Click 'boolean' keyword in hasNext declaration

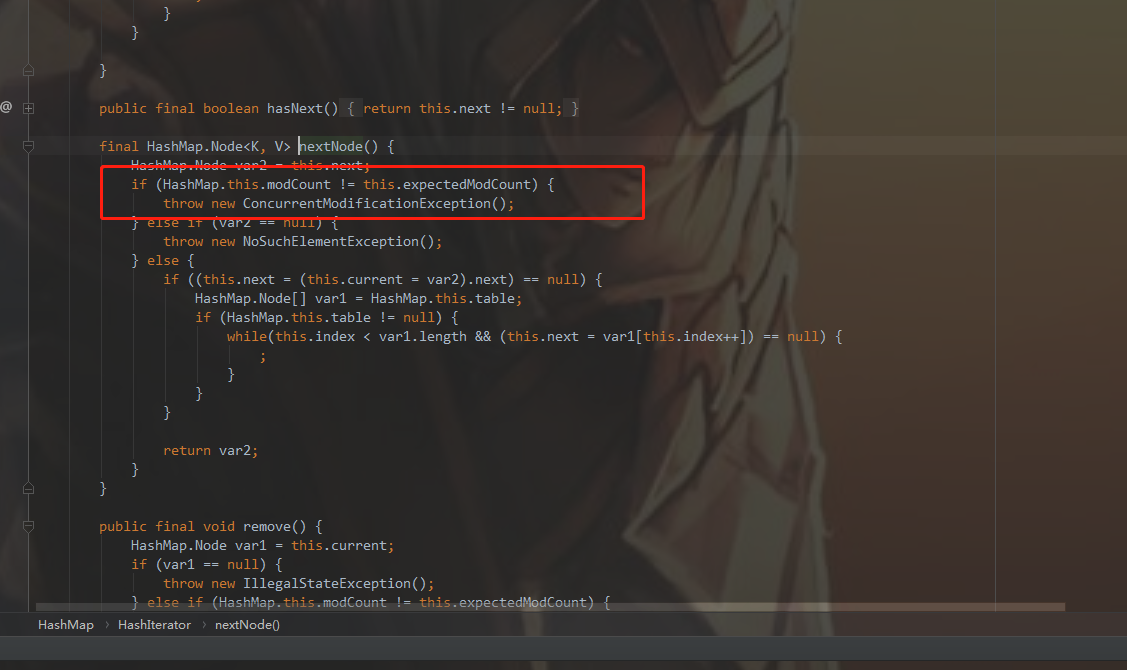(231, 109)
